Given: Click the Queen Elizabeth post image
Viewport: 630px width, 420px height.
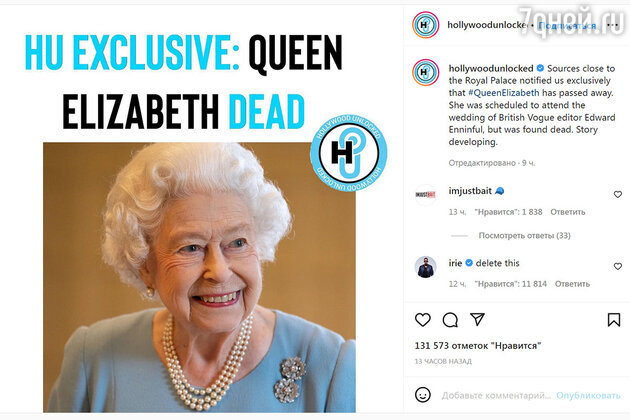Looking at the screenshot, I should (199, 277).
